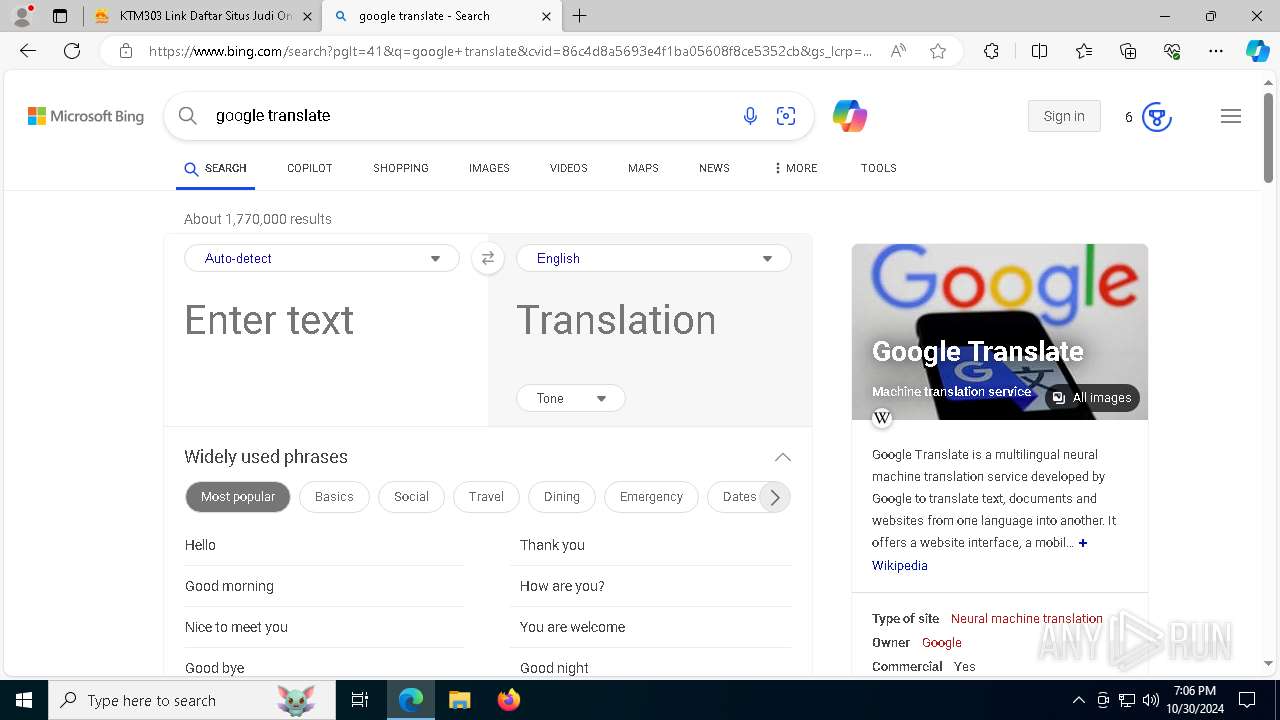Open Copilot colorful logo beside search box
Viewport: 1280px width, 720px height.
point(850,116)
